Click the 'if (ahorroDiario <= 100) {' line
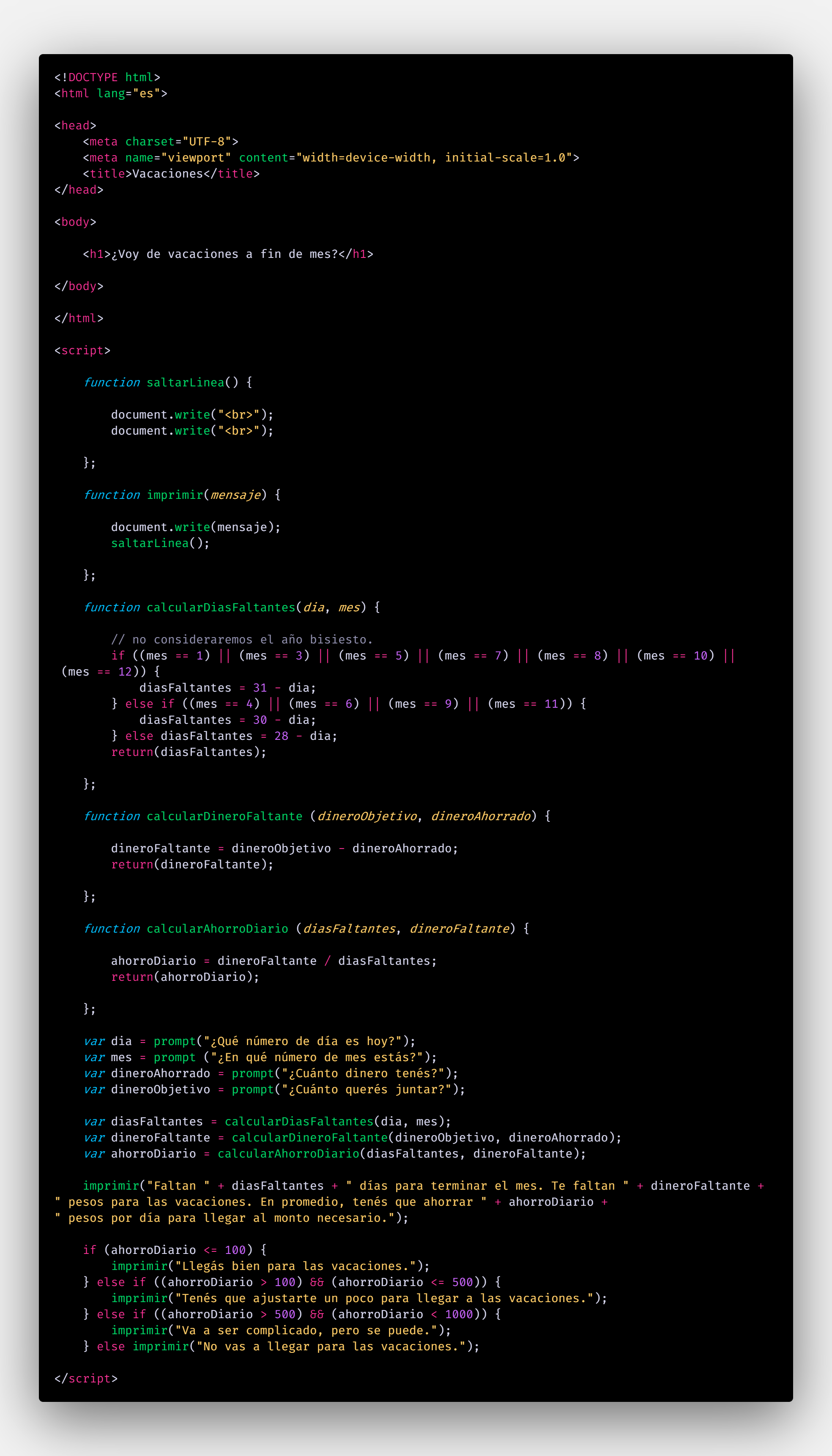 coord(175,1250)
